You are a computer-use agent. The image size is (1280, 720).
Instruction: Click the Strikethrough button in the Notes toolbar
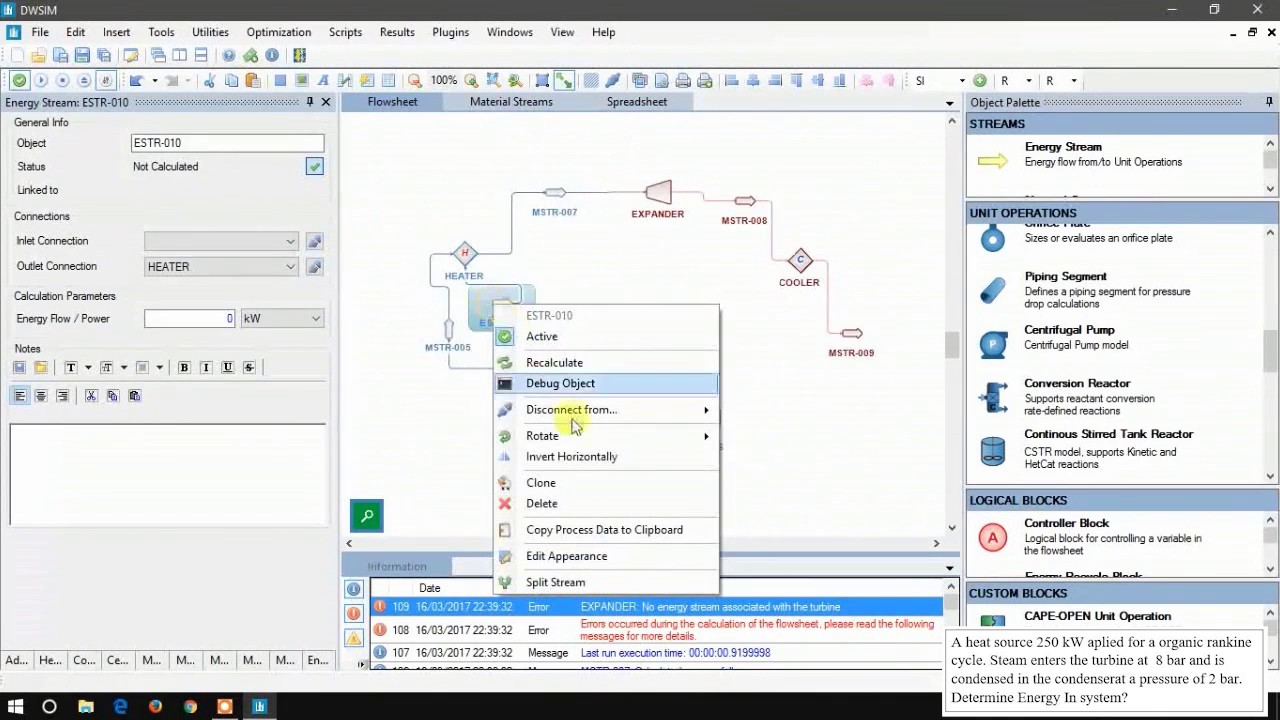(x=249, y=367)
